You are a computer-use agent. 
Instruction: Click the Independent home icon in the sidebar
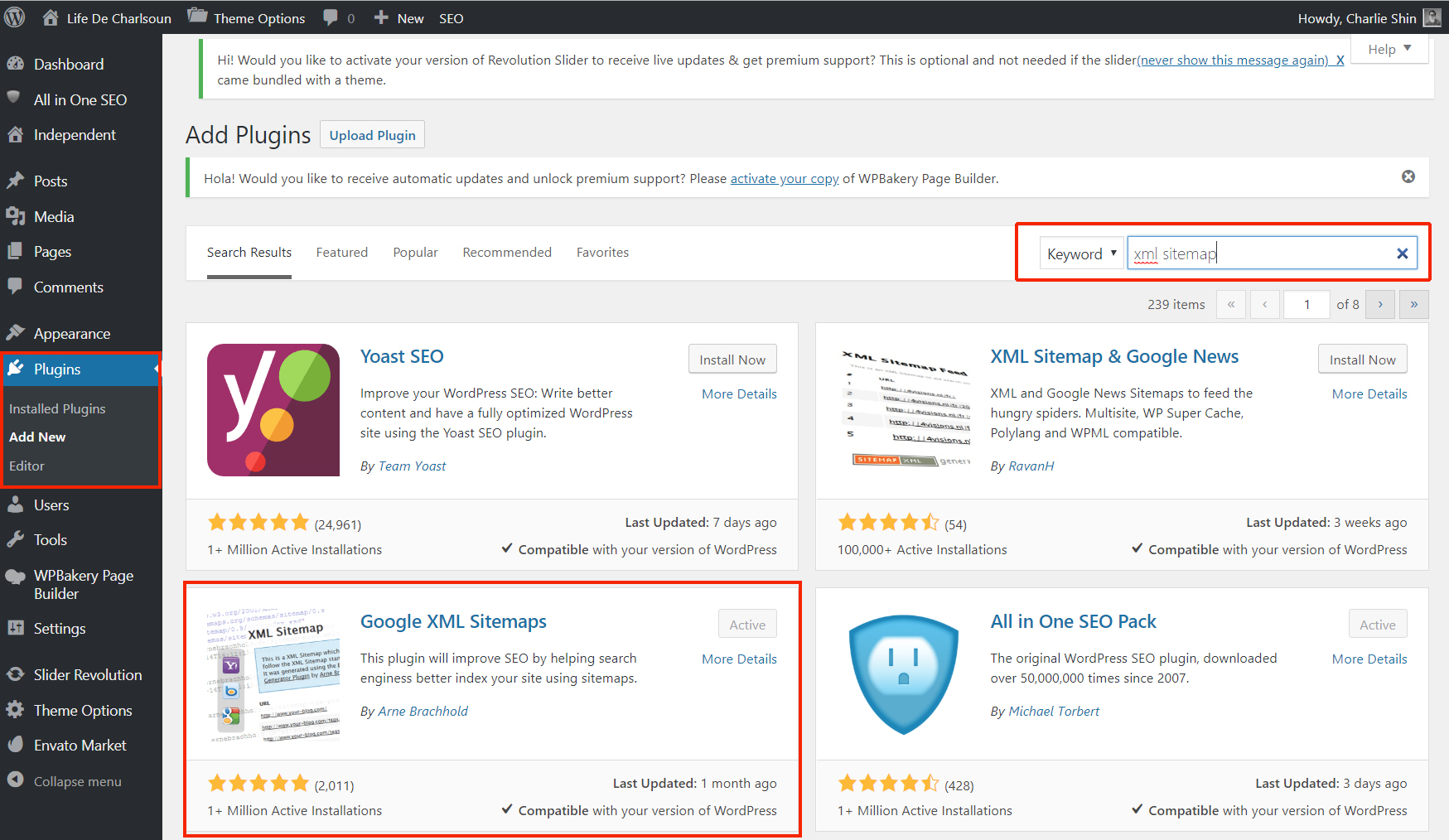click(x=15, y=134)
